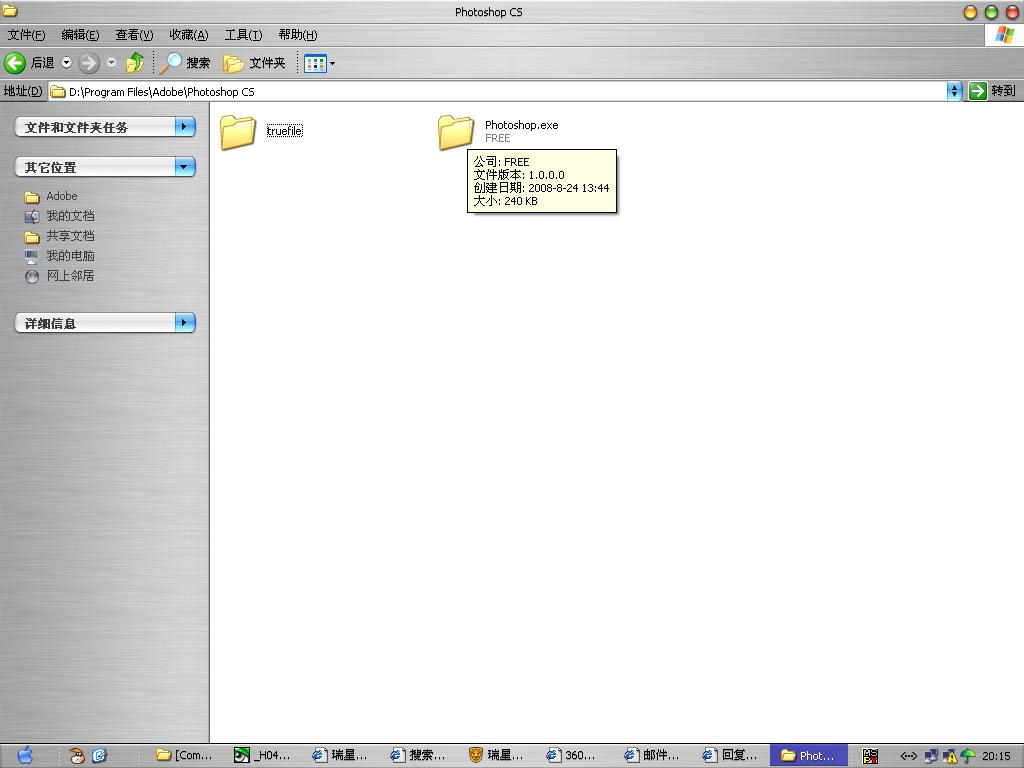The height and width of the screenshot is (768, 1024).
Task: Switch to the 搜索... taskbar window
Action: [419, 756]
